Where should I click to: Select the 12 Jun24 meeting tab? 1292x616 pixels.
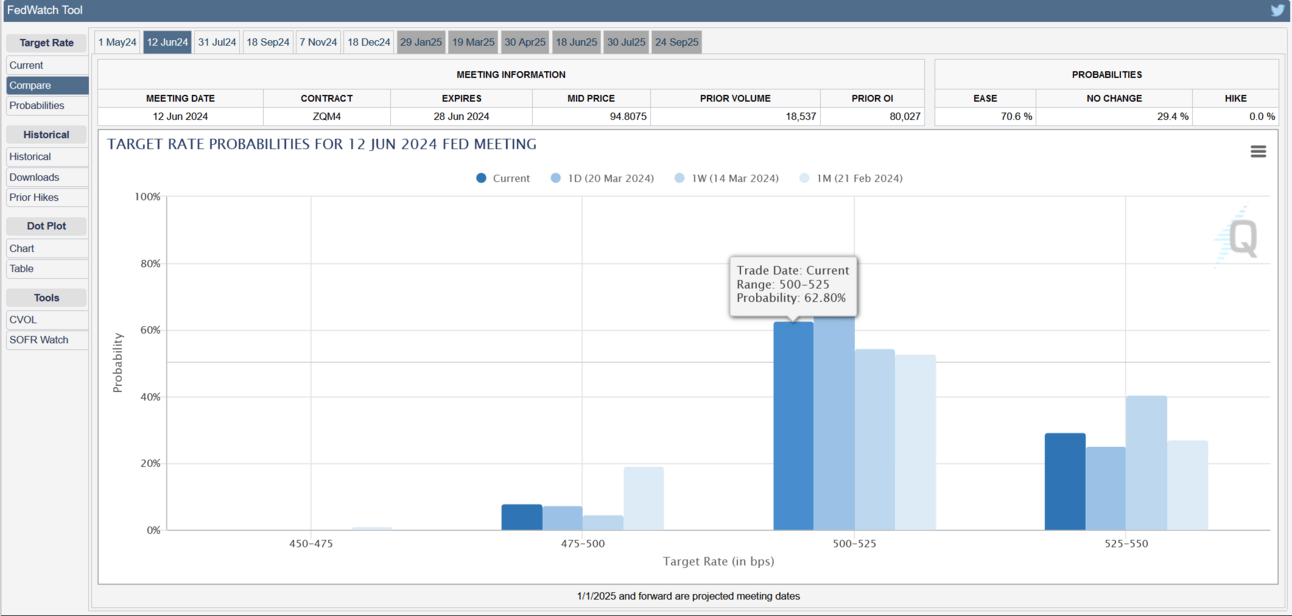coord(167,42)
